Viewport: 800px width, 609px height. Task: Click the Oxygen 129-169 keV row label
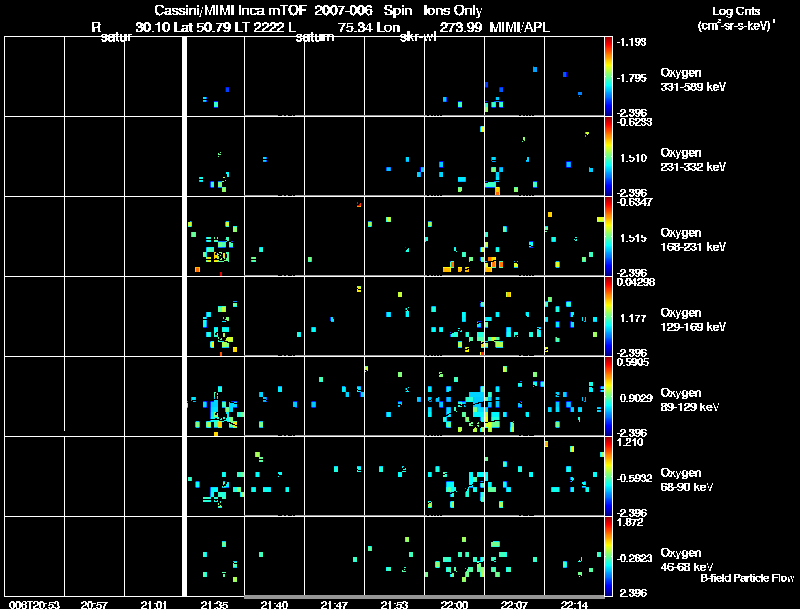[x=693, y=320]
